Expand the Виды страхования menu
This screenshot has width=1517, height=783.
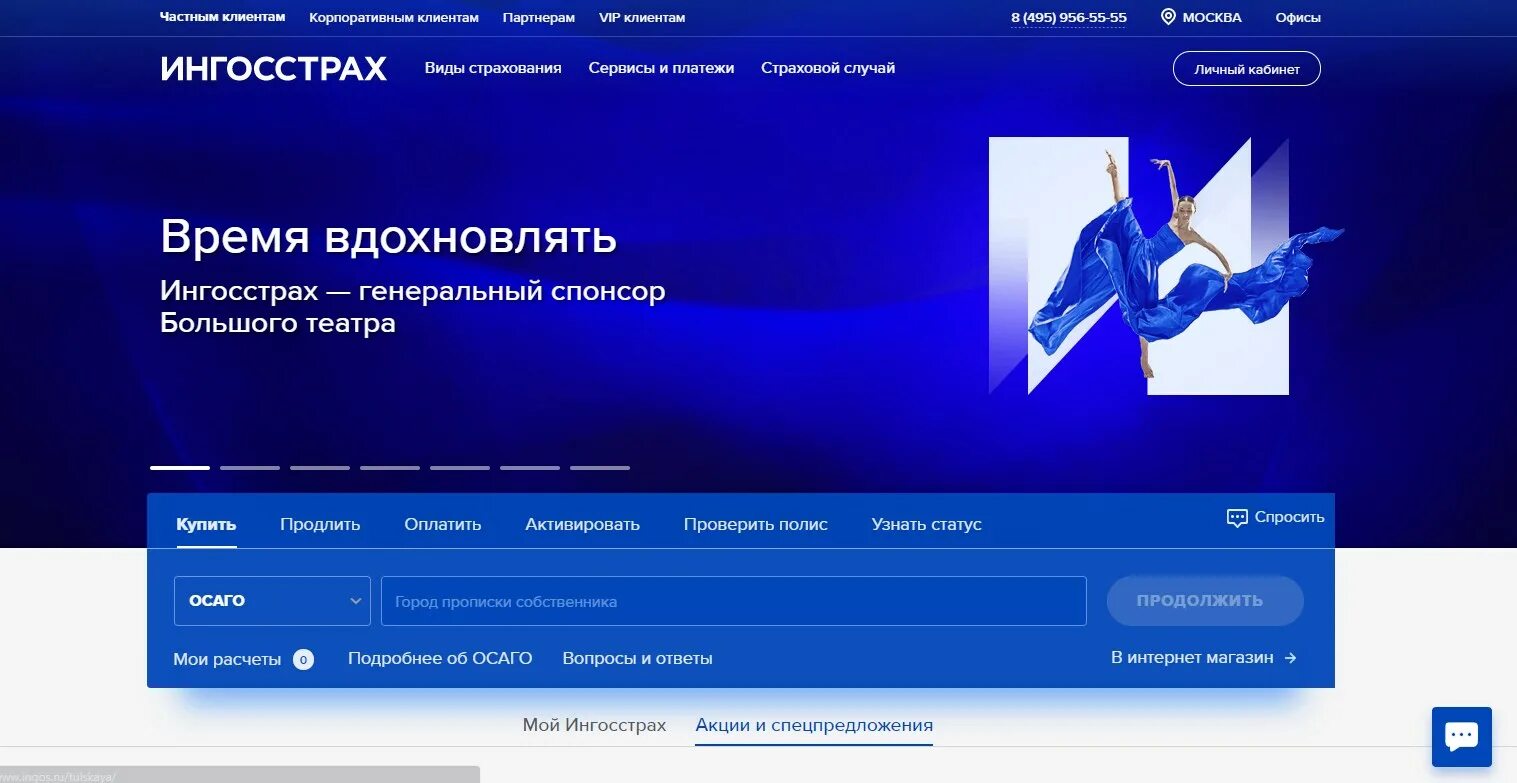[493, 68]
